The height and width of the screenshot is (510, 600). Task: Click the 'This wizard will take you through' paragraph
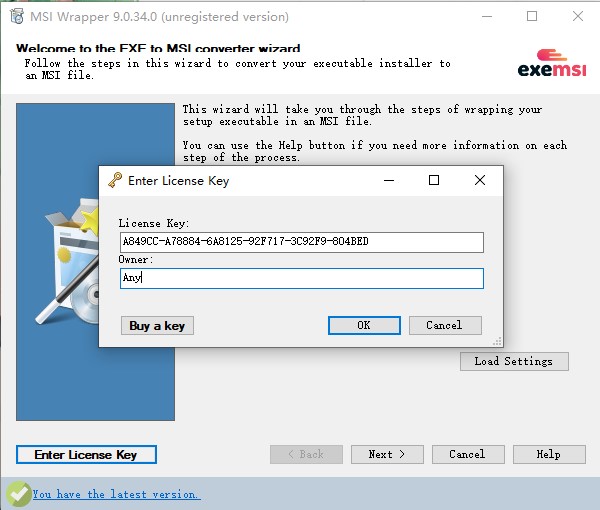click(362, 115)
